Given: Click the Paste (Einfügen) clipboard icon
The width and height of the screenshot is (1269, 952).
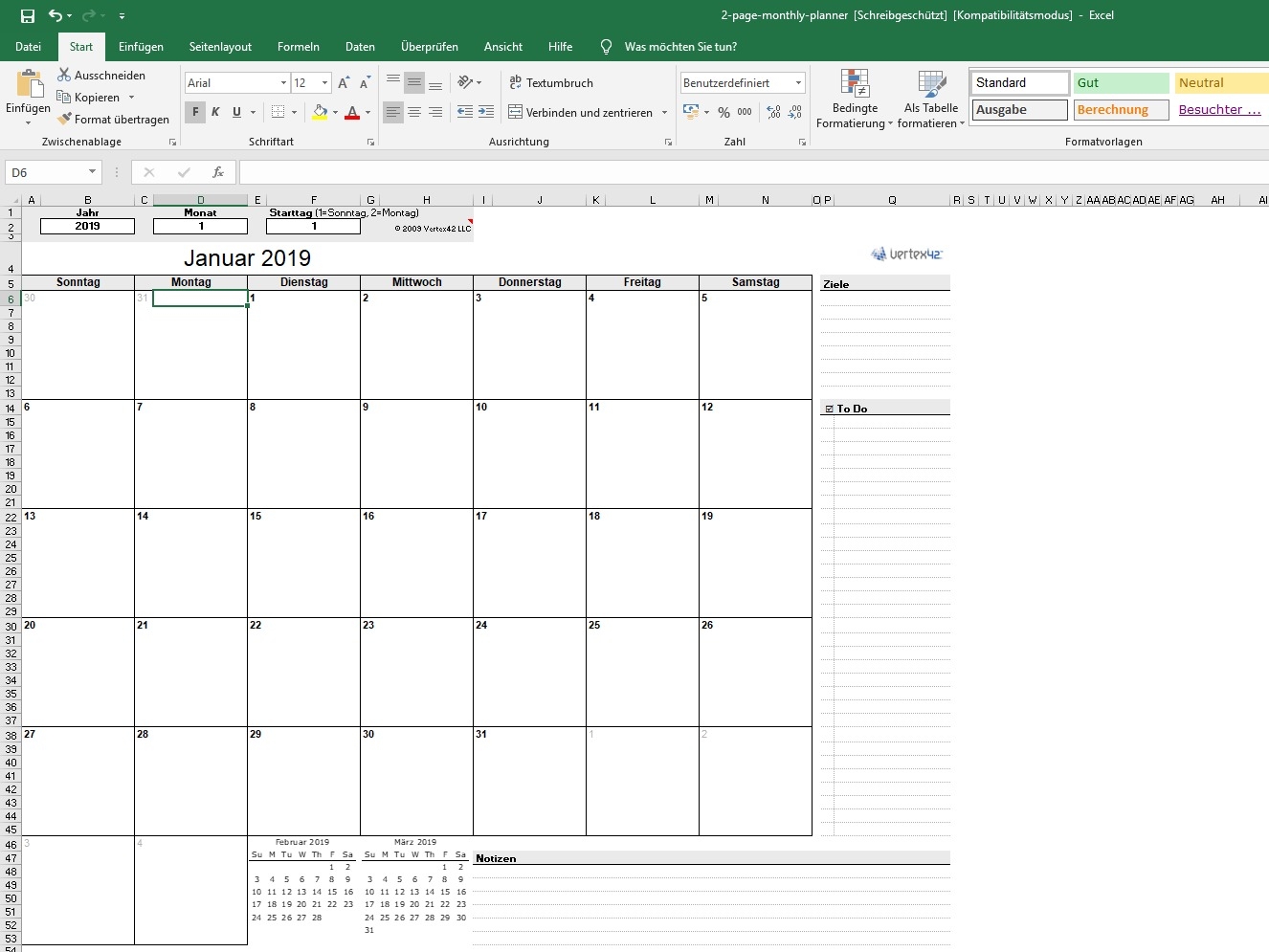Looking at the screenshot, I should [x=29, y=84].
